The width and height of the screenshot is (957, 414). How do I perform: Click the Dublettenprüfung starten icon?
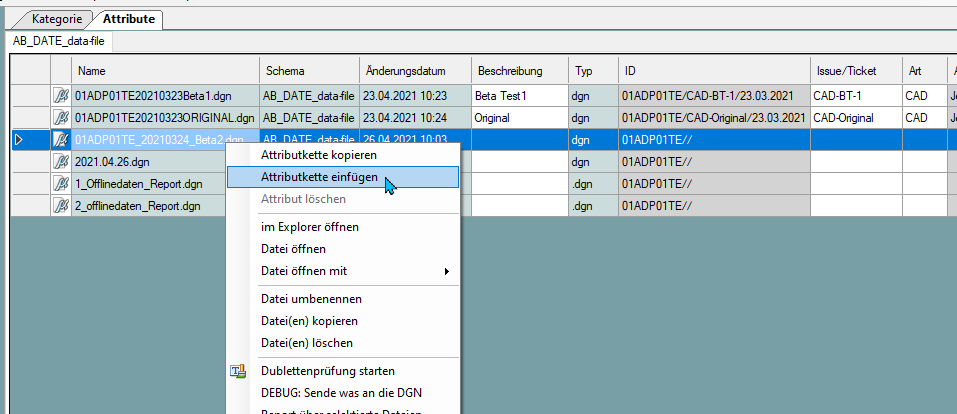coord(237,371)
